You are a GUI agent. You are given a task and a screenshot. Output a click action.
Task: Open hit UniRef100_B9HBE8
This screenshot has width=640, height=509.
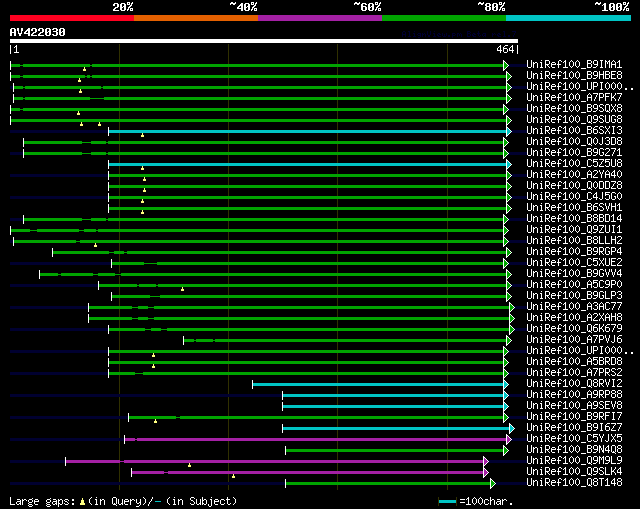[574, 76]
